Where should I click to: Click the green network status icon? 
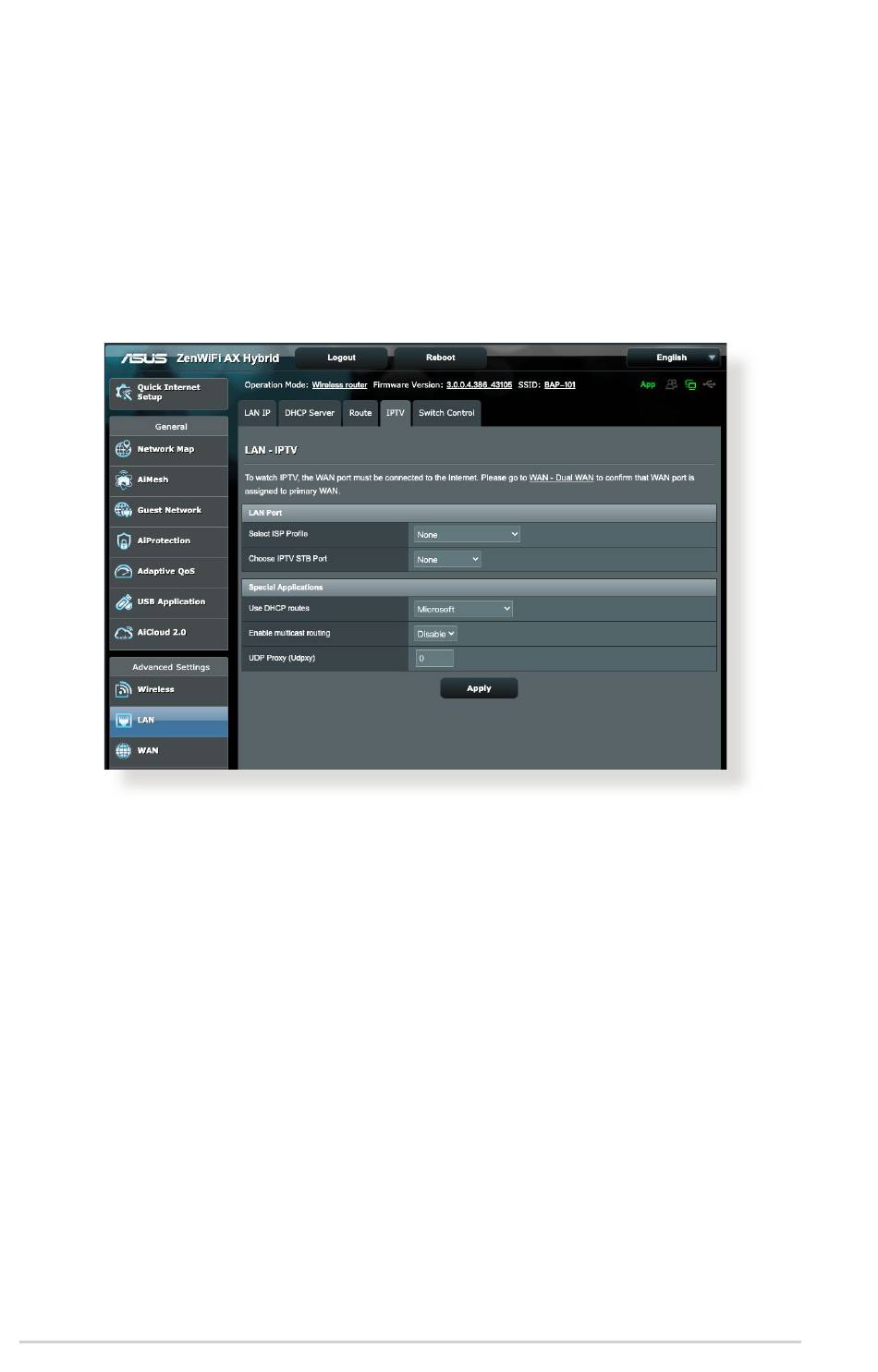point(689,384)
